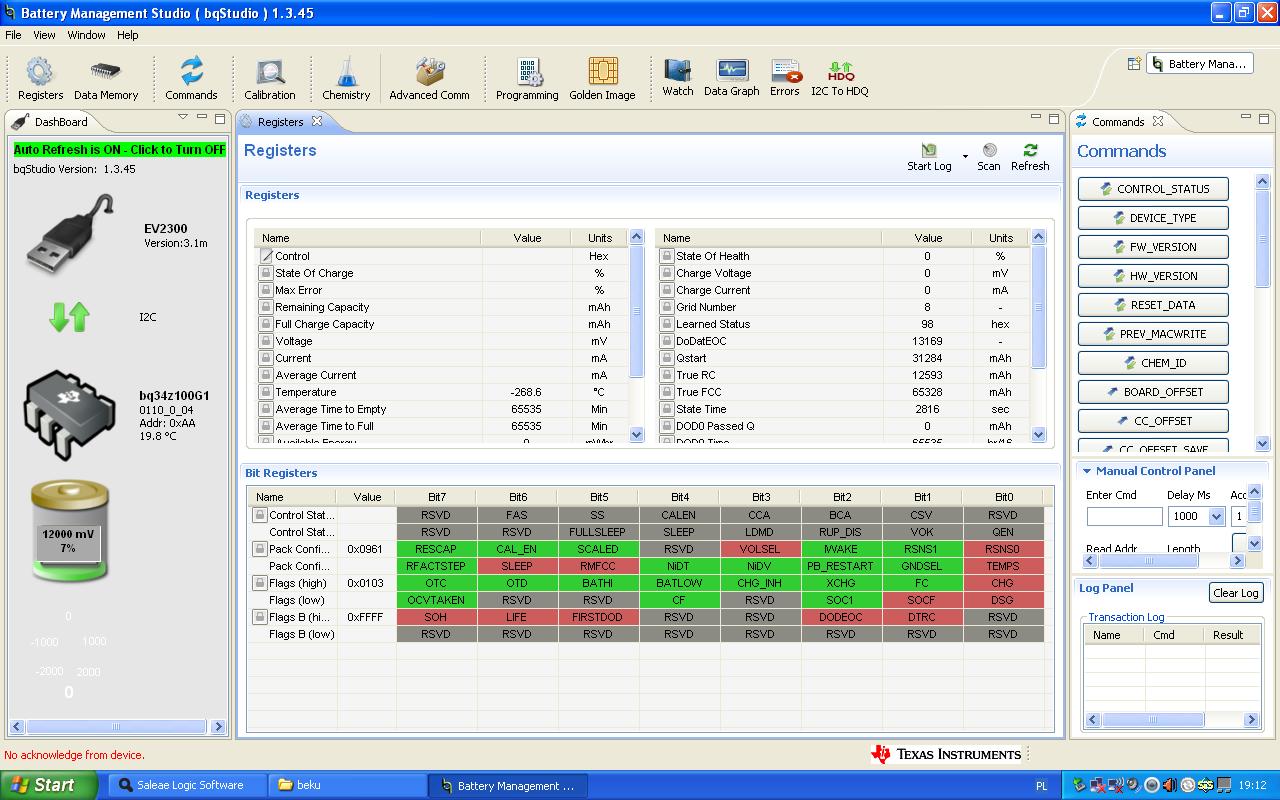
Task: Open the Watch tool
Action: point(678,77)
